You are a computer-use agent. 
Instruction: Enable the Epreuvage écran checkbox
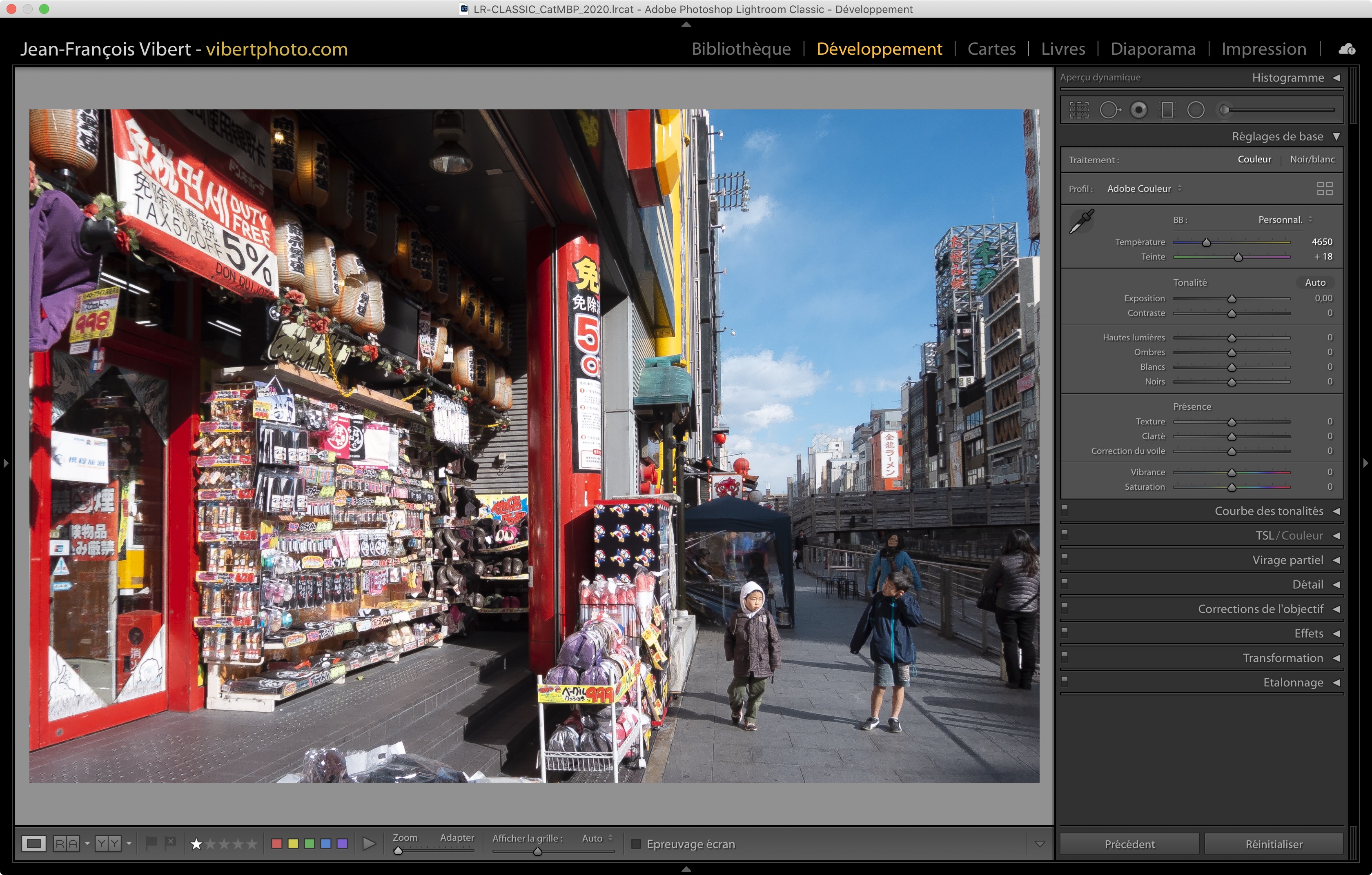coord(637,844)
